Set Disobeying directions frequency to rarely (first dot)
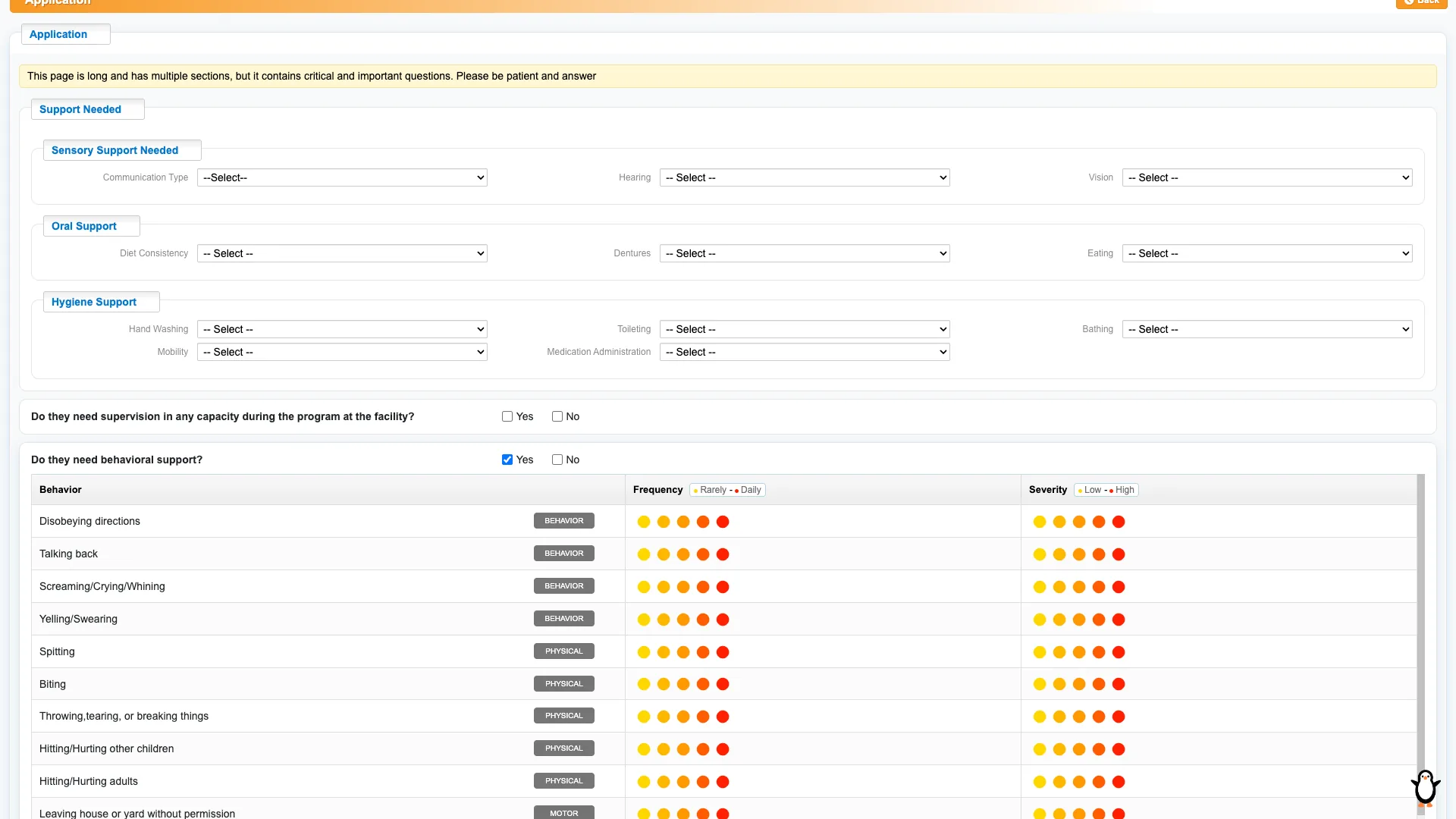The height and width of the screenshot is (819, 1456). [644, 522]
